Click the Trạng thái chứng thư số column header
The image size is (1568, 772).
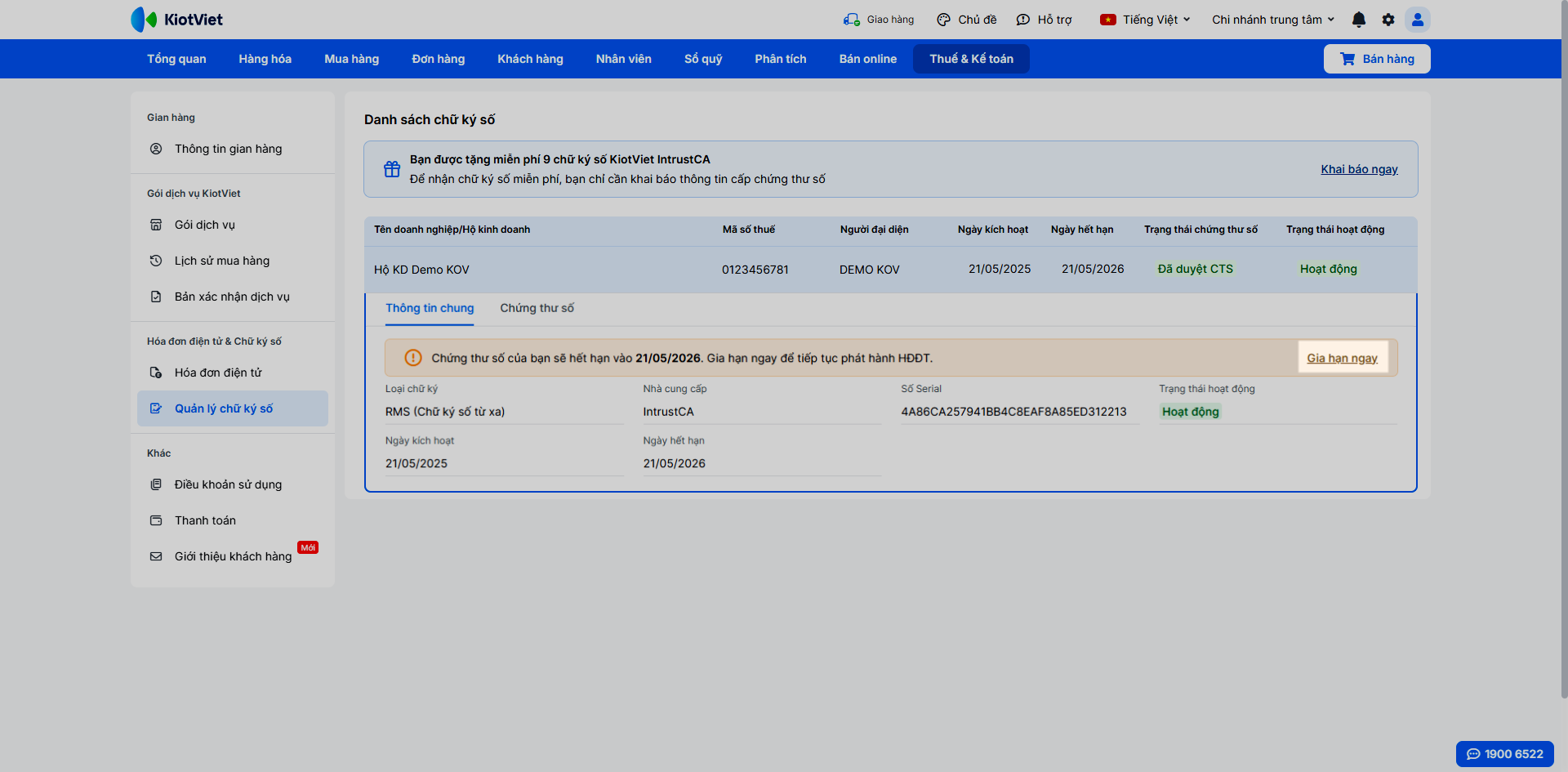point(1200,230)
